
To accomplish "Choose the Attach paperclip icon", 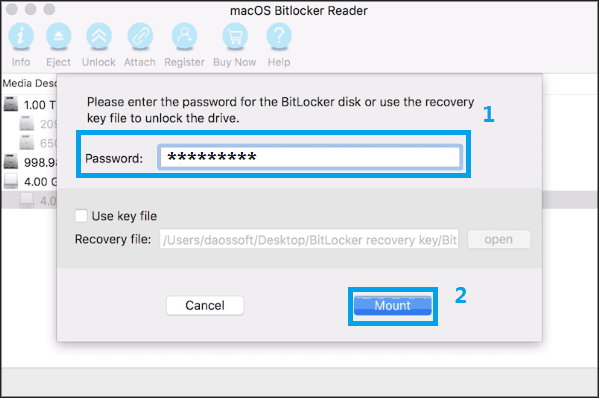I will (x=140, y=36).
